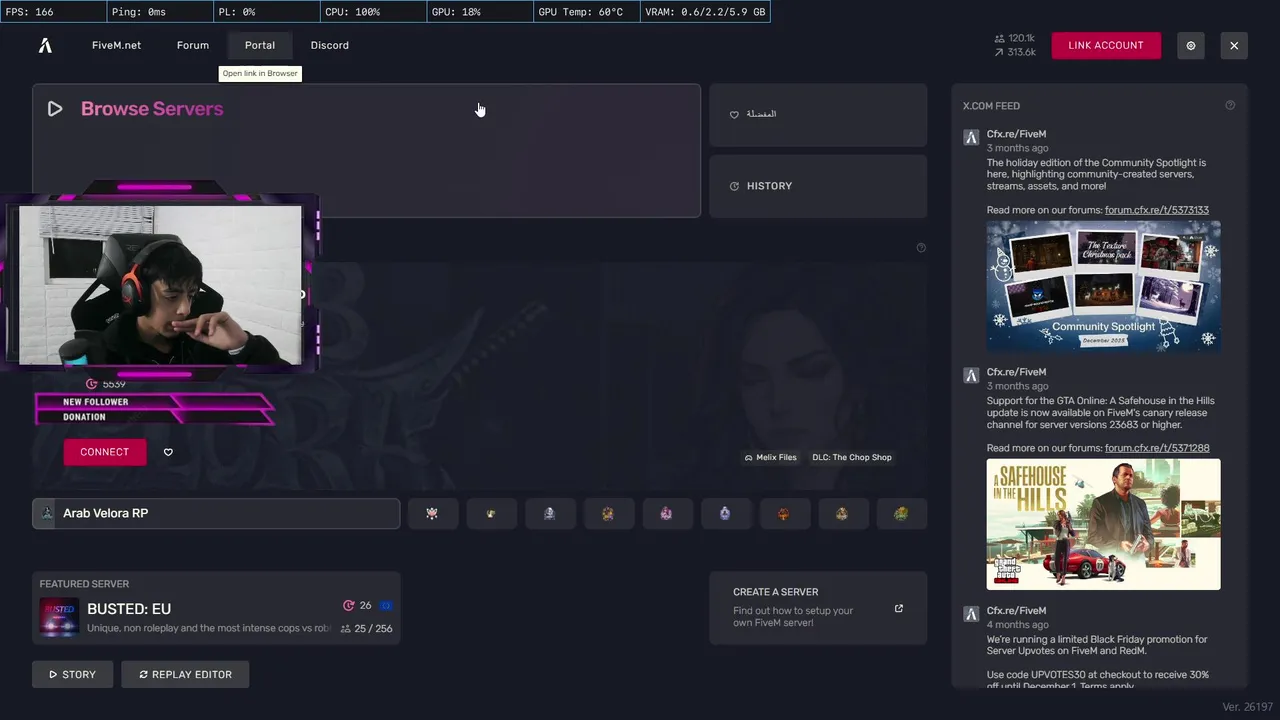Click the 313.6k stat counter
This screenshot has height=720, width=1280.
[1015, 52]
